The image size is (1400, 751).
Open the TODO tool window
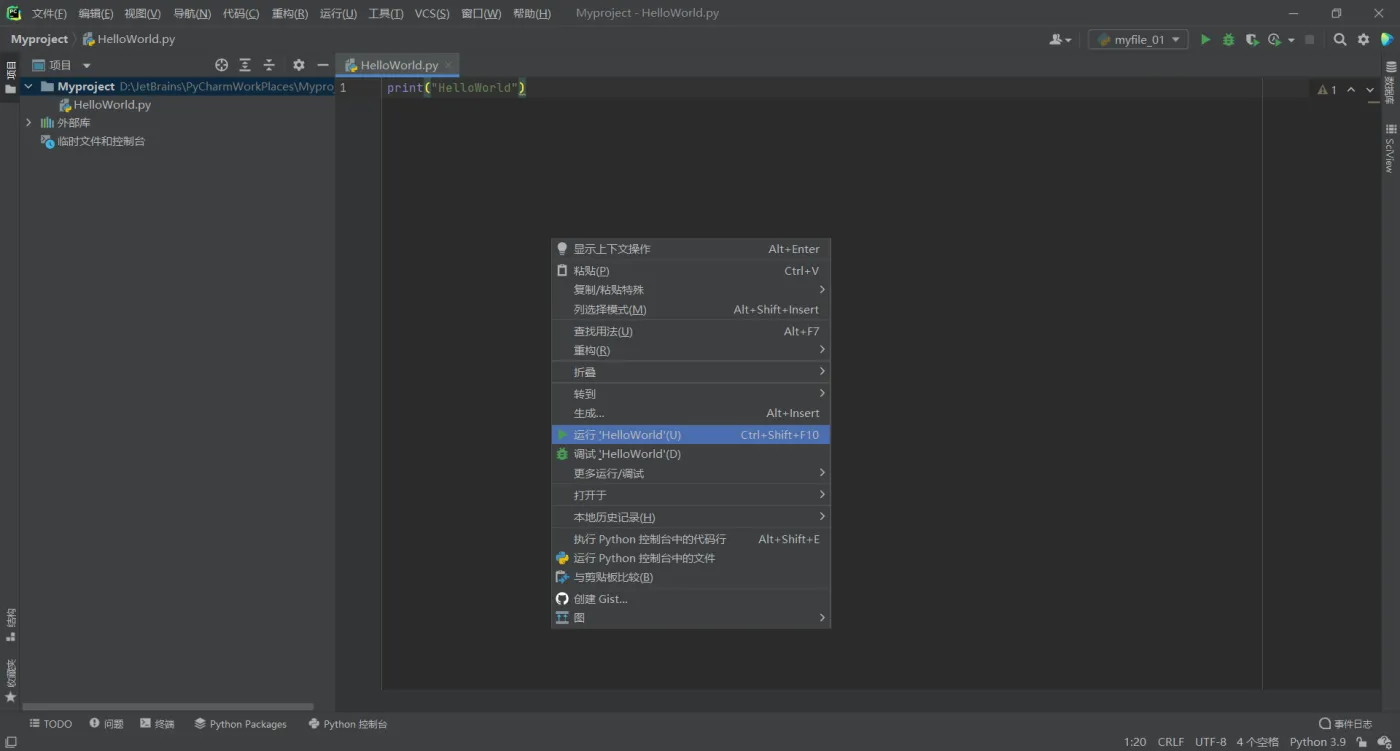point(51,724)
